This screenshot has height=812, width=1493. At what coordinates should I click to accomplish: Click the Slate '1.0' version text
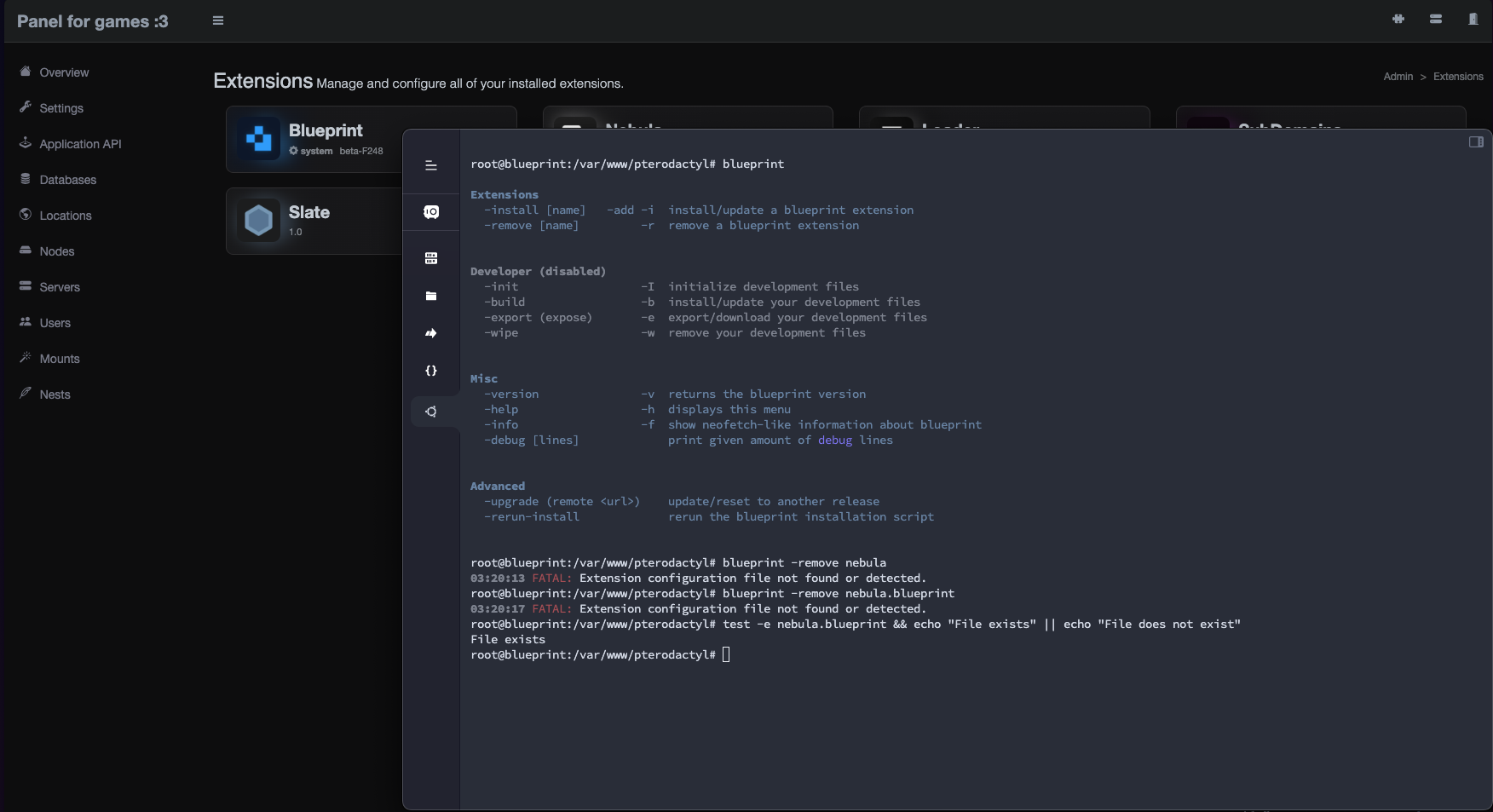(x=296, y=232)
